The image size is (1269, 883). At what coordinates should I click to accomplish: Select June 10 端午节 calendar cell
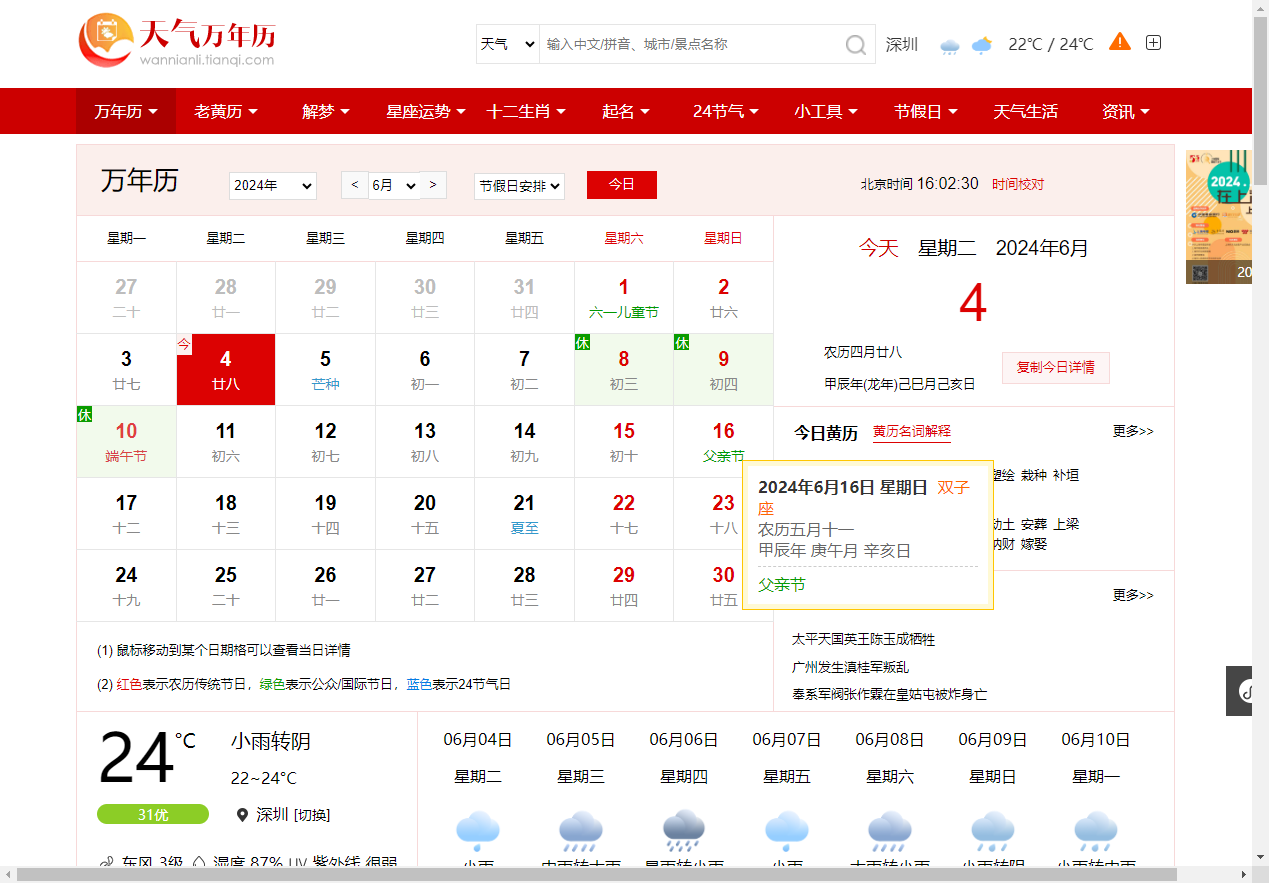[x=126, y=441]
